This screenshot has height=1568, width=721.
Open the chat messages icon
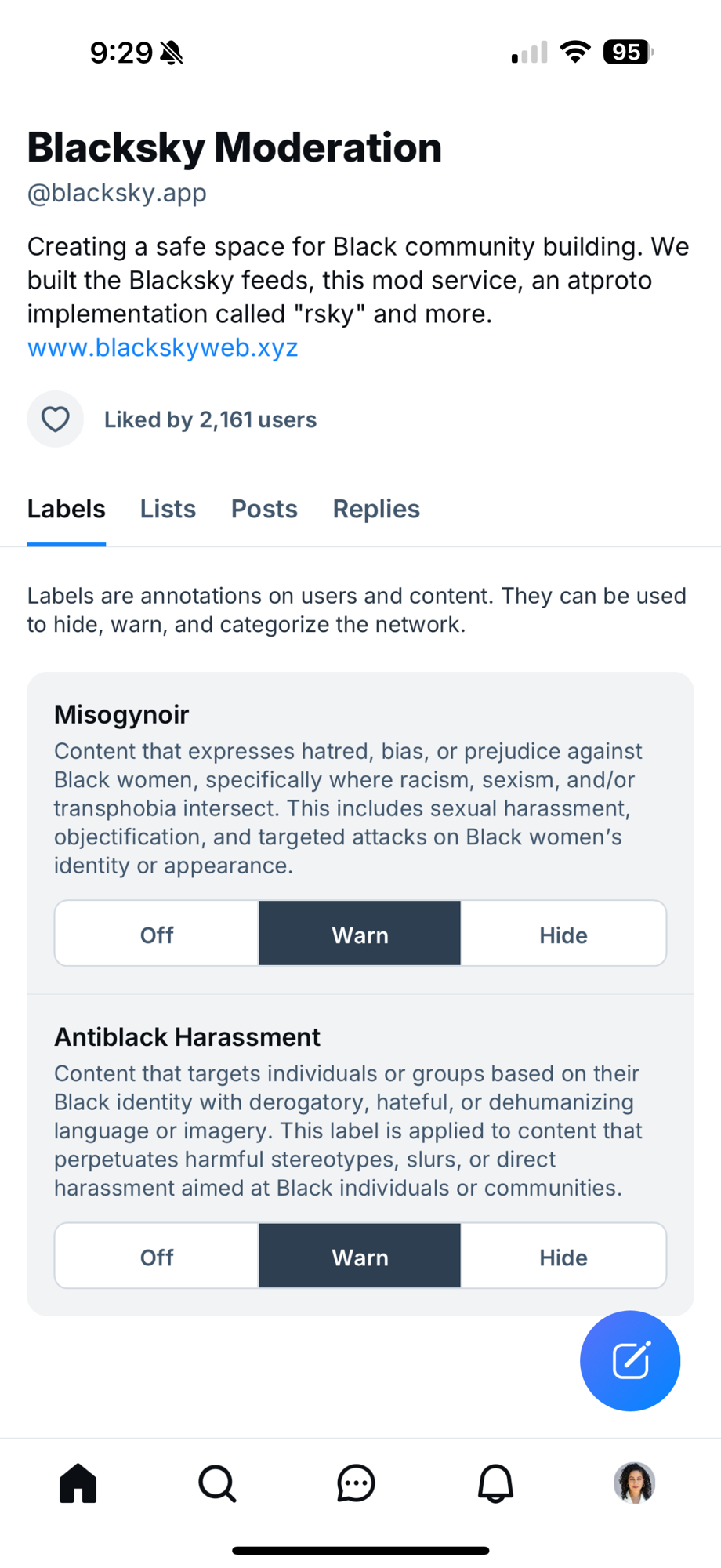tap(357, 1483)
